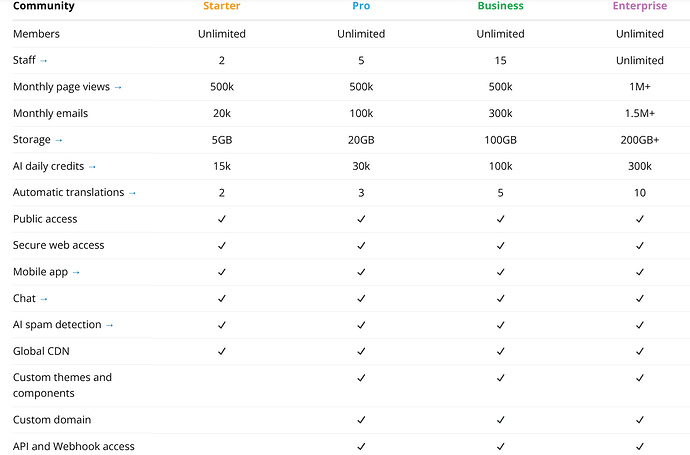
Task: Click arrow beside Monthly page views
Action: click(118, 87)
